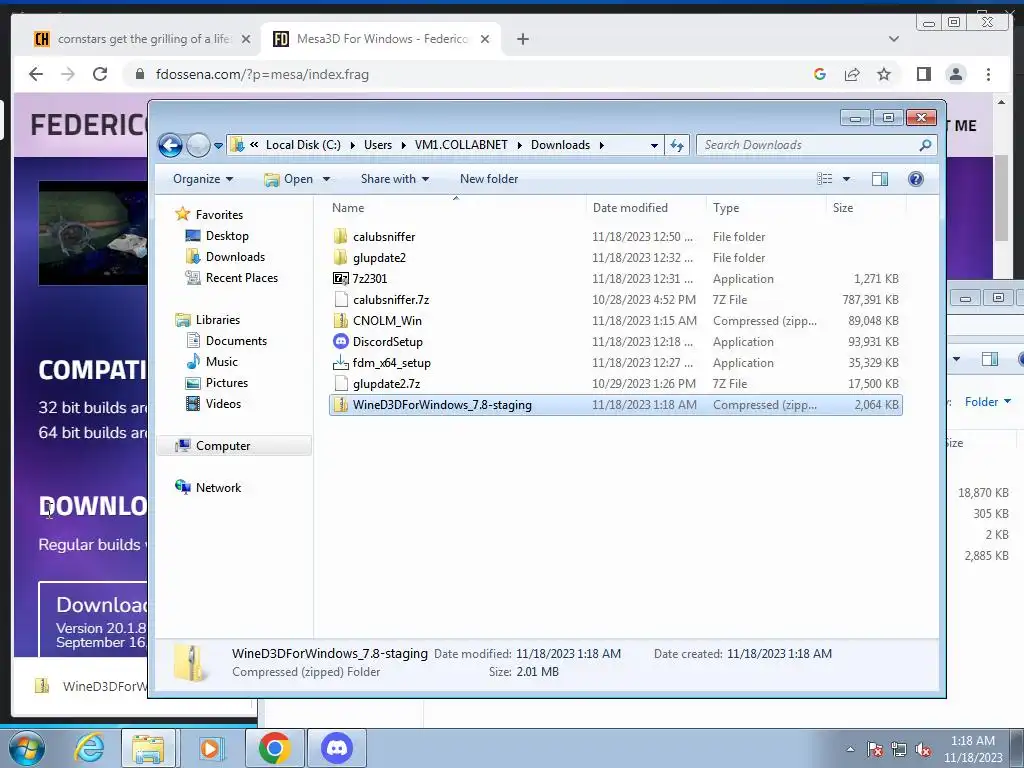Close the Mesa3D For Windows tab
Image resolution: width=1024 pixels, height=768 pixels.
485,39
